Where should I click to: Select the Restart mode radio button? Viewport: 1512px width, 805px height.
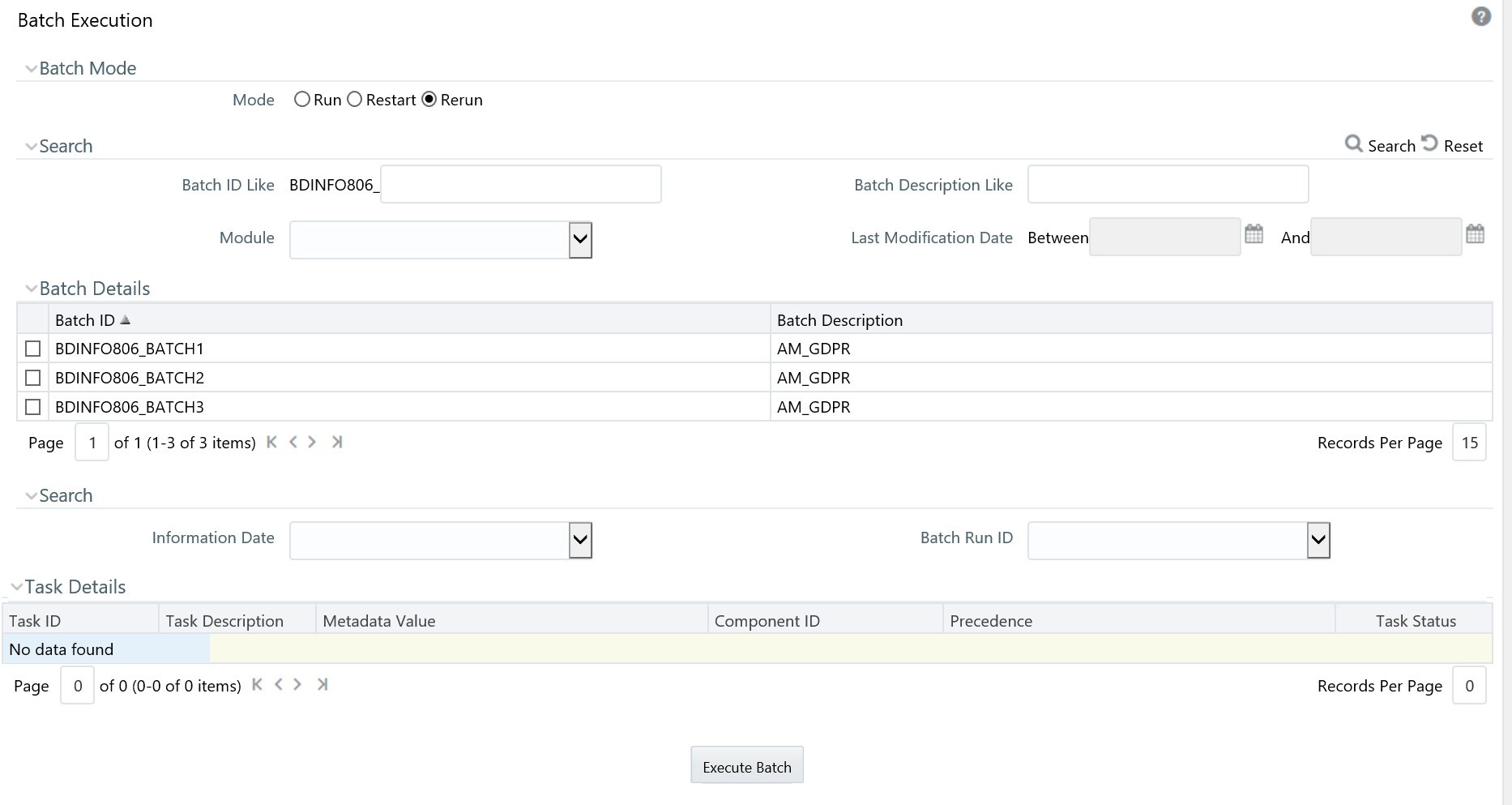tap(355, 100)
